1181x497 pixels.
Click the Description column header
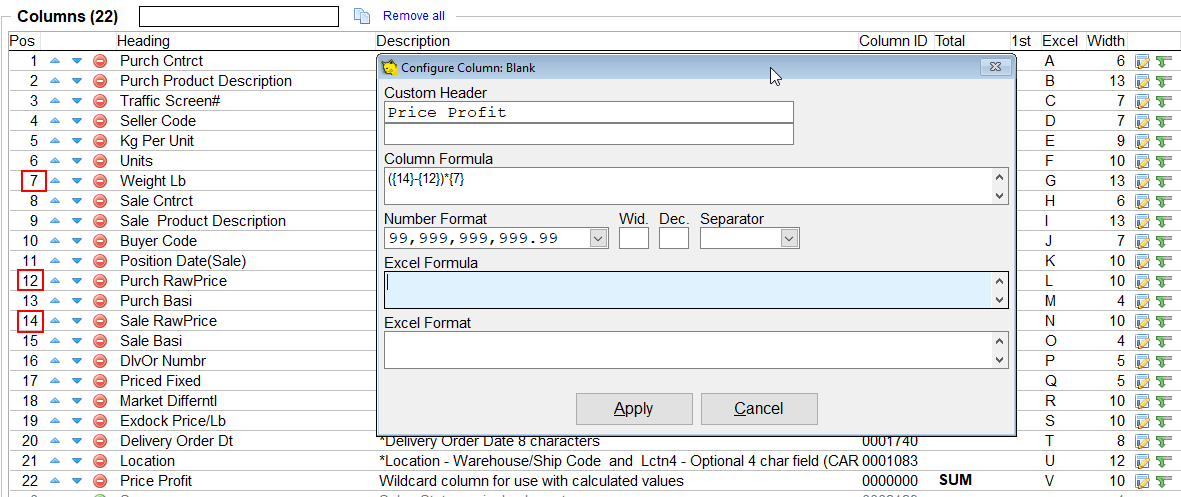click(413, 41)
